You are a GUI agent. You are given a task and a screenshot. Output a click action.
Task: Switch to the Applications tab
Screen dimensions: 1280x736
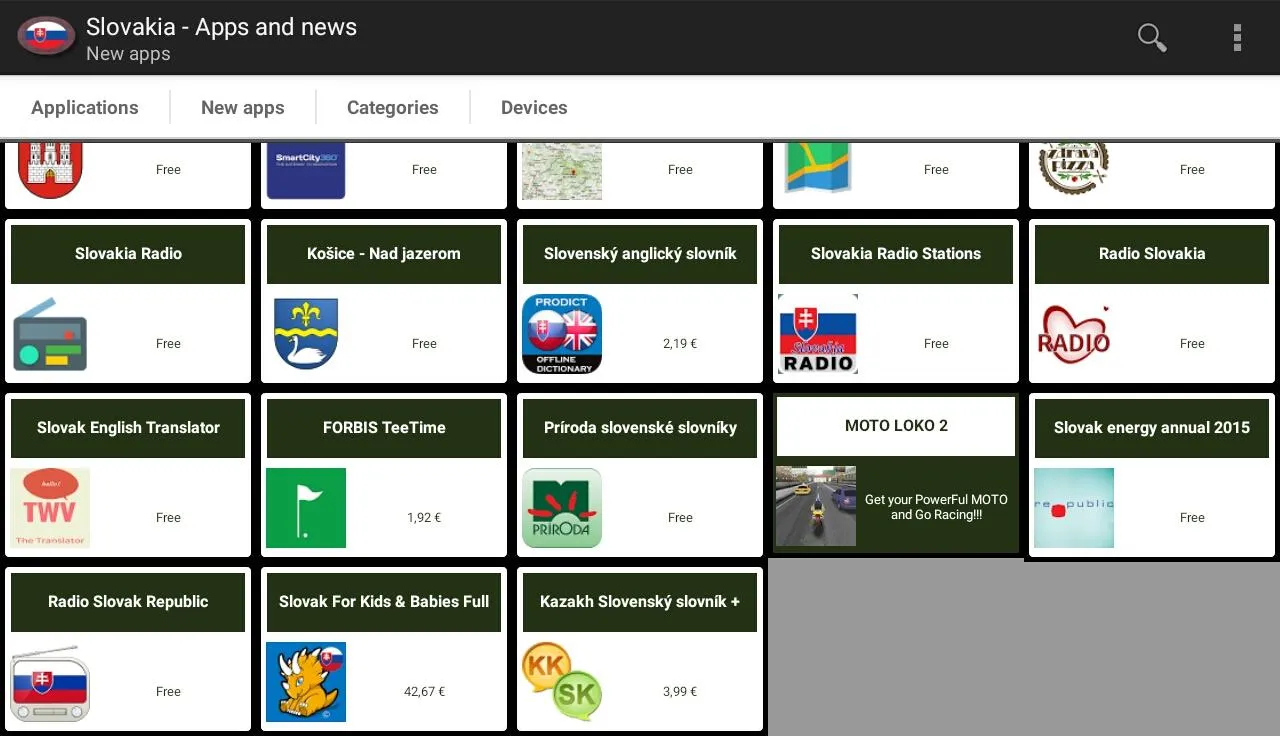click(x=85, y=108)
